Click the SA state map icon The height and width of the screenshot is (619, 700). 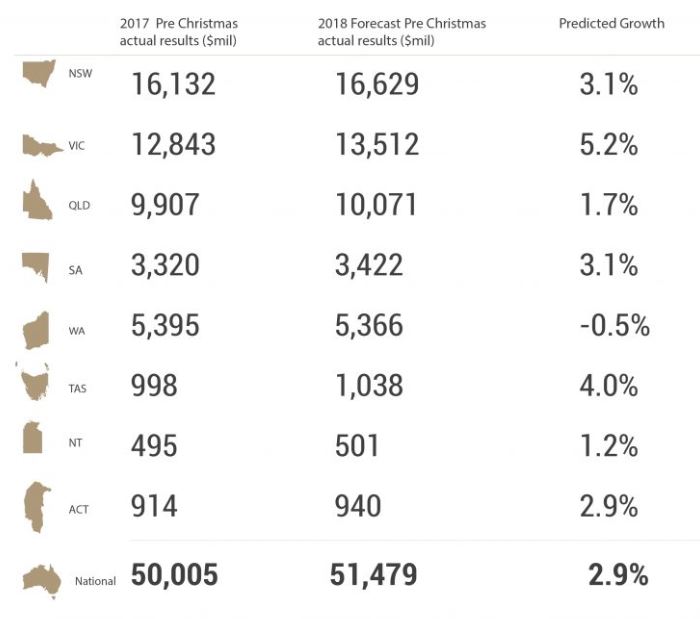click(35, 267)
